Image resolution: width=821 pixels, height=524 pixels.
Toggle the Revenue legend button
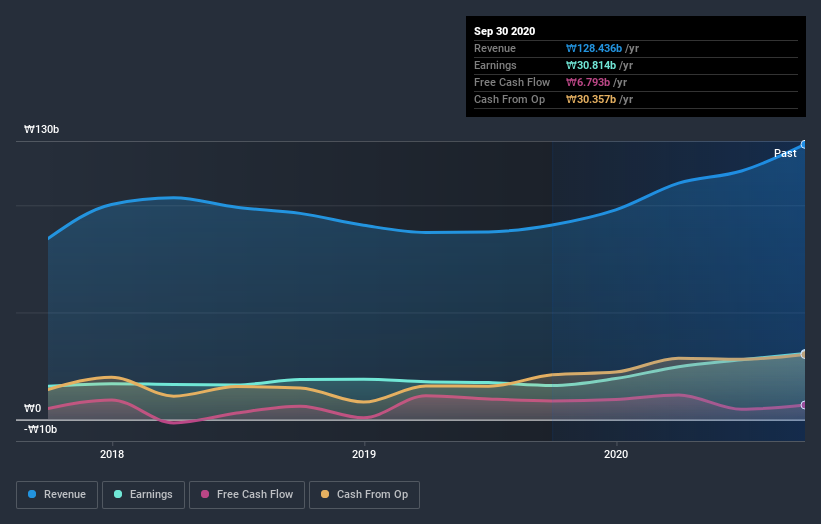pos(57,495)
